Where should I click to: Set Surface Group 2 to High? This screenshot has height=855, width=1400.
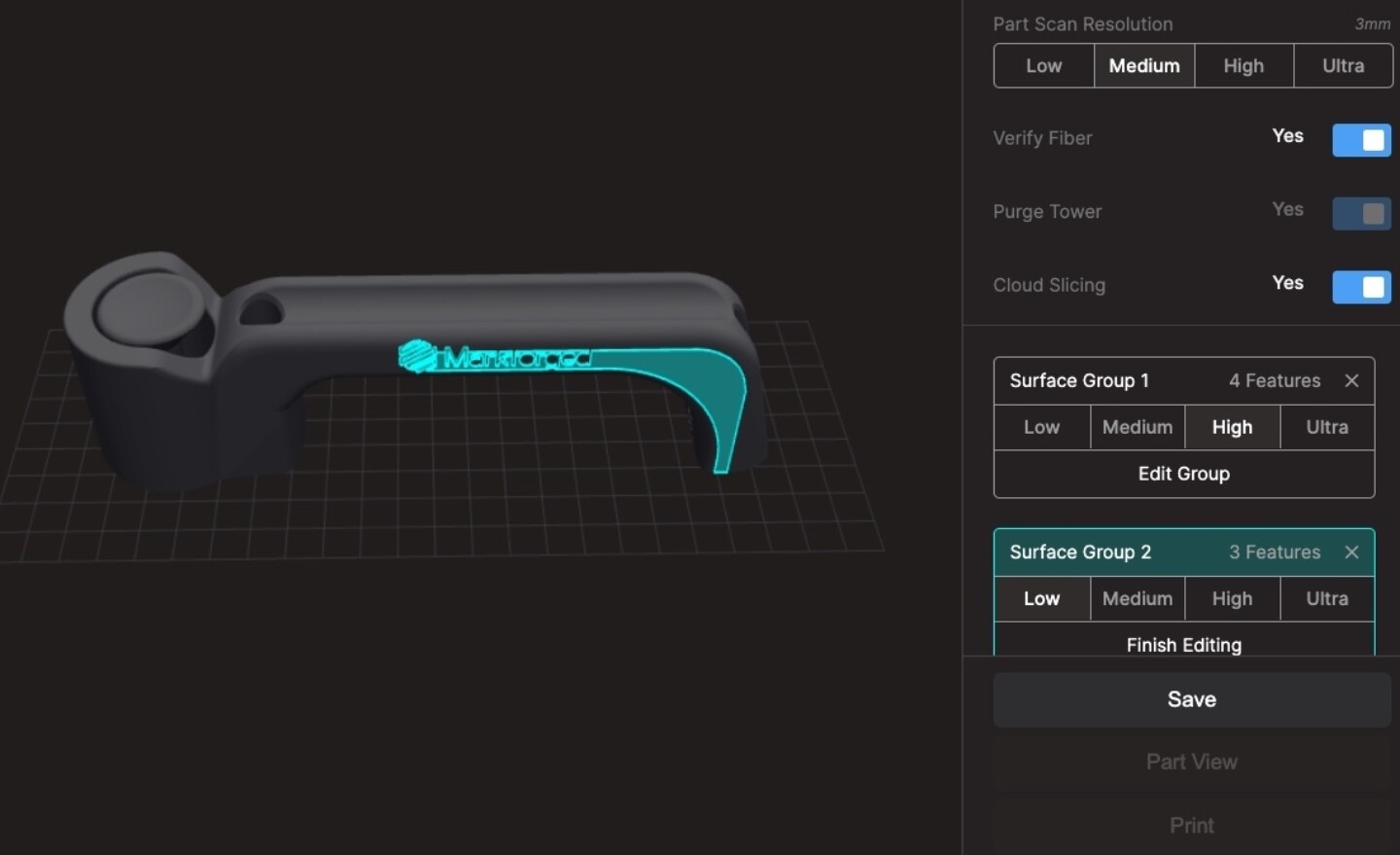point(1232,598)
